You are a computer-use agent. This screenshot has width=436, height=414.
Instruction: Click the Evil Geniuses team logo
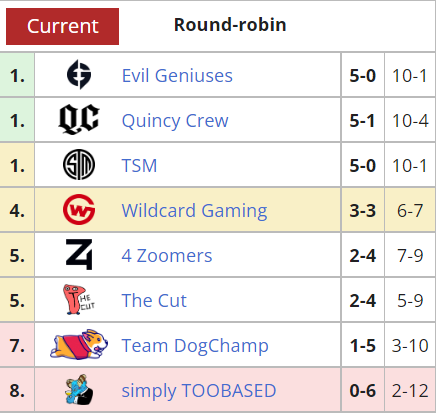point(79,75)
